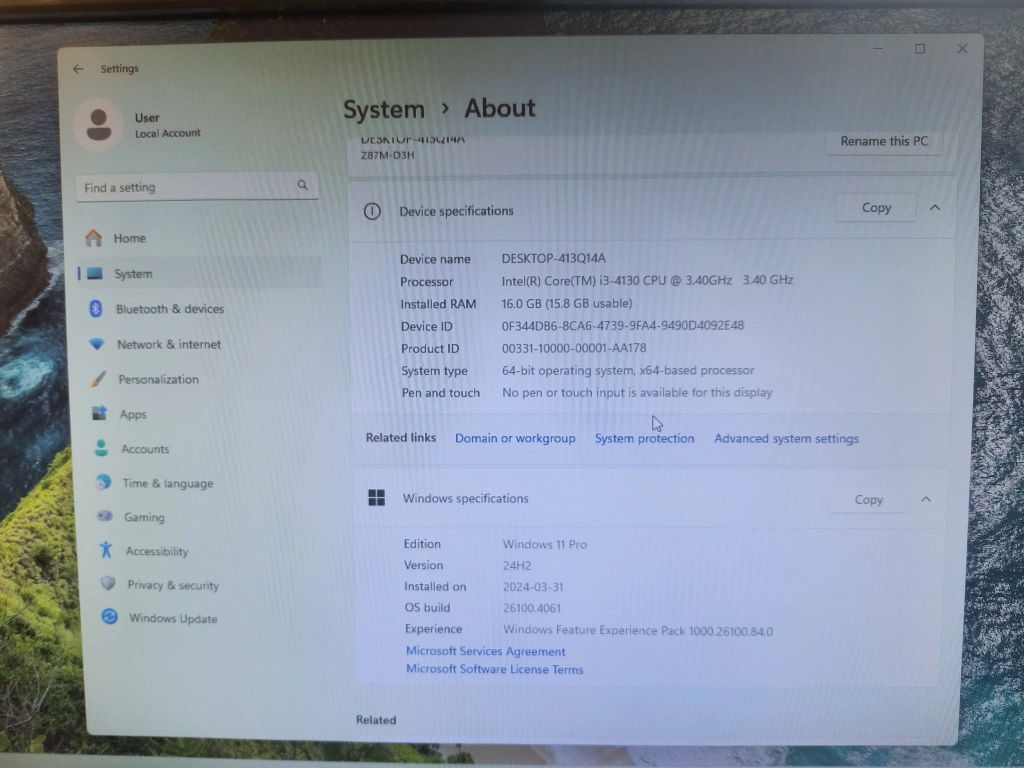Click the Personalization paintbrush icon
Image resolution: width=1024 pixels, height=768 pixels.
click(x=99, y=379)
